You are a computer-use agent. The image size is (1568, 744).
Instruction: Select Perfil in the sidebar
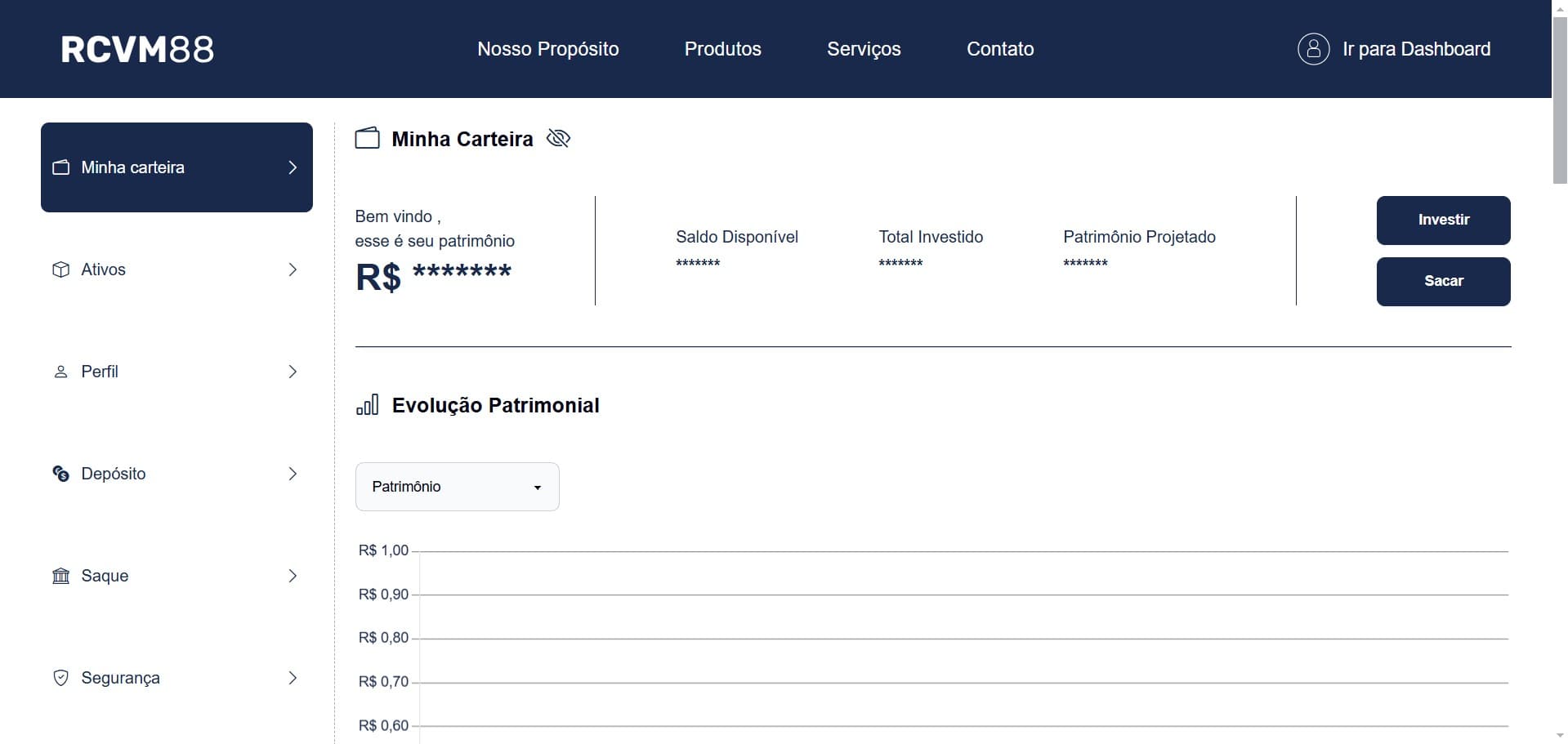click(176, 372)
